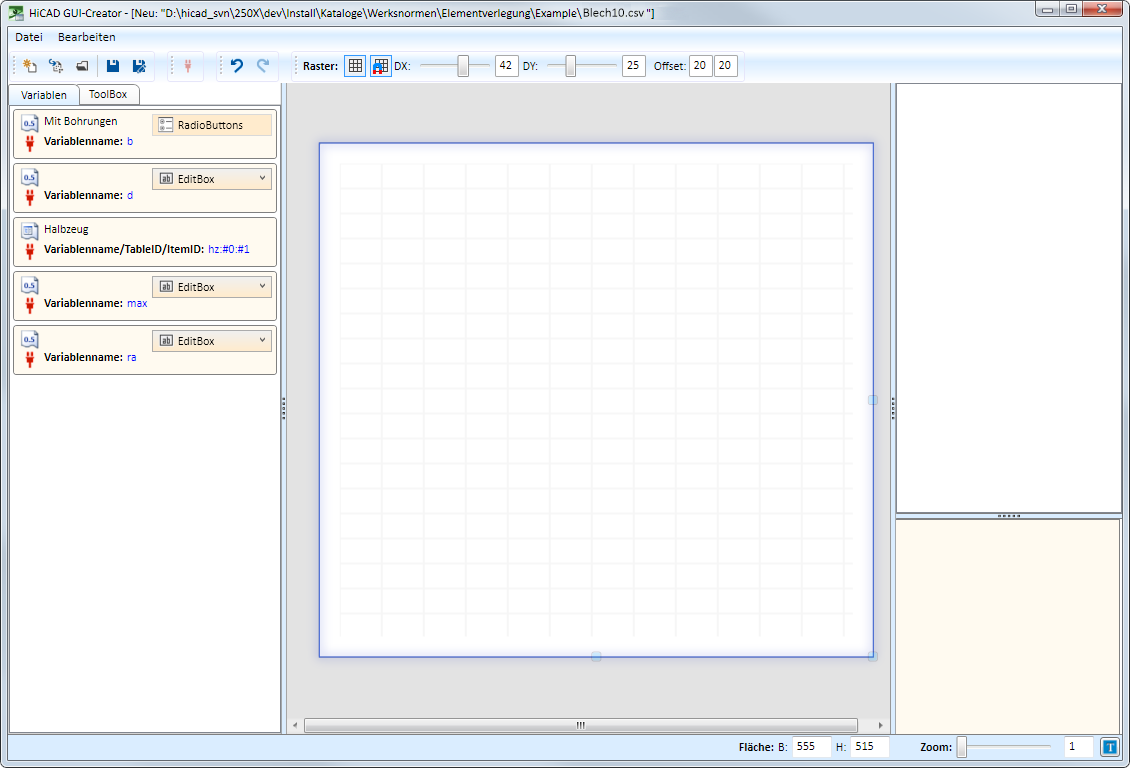Toggle the raster grid display button
Image resolution: width=1130 pixels, height=768 pixels.
point(355,66)
